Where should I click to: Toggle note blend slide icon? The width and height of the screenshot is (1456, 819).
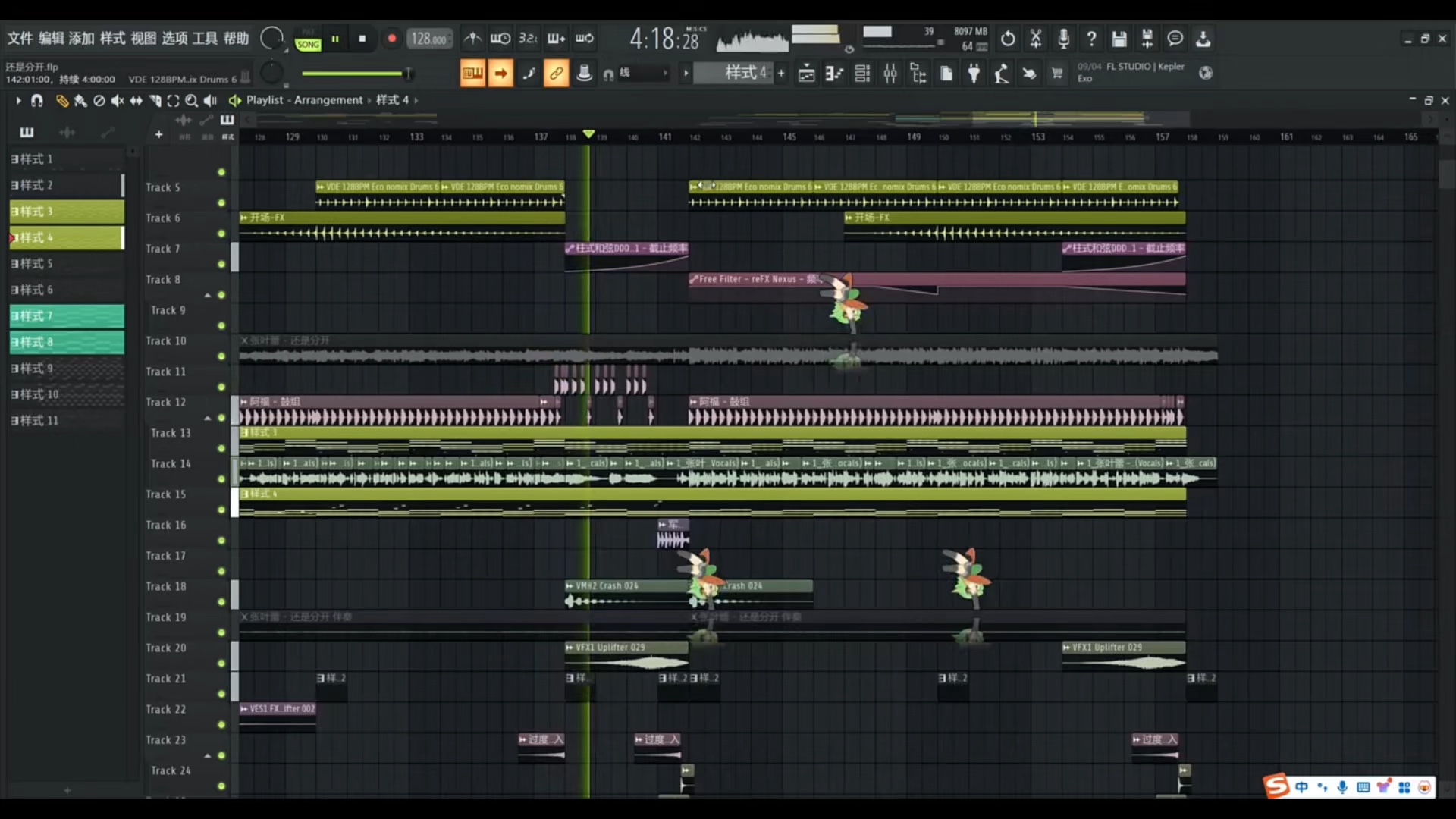(x=529, y=74)
